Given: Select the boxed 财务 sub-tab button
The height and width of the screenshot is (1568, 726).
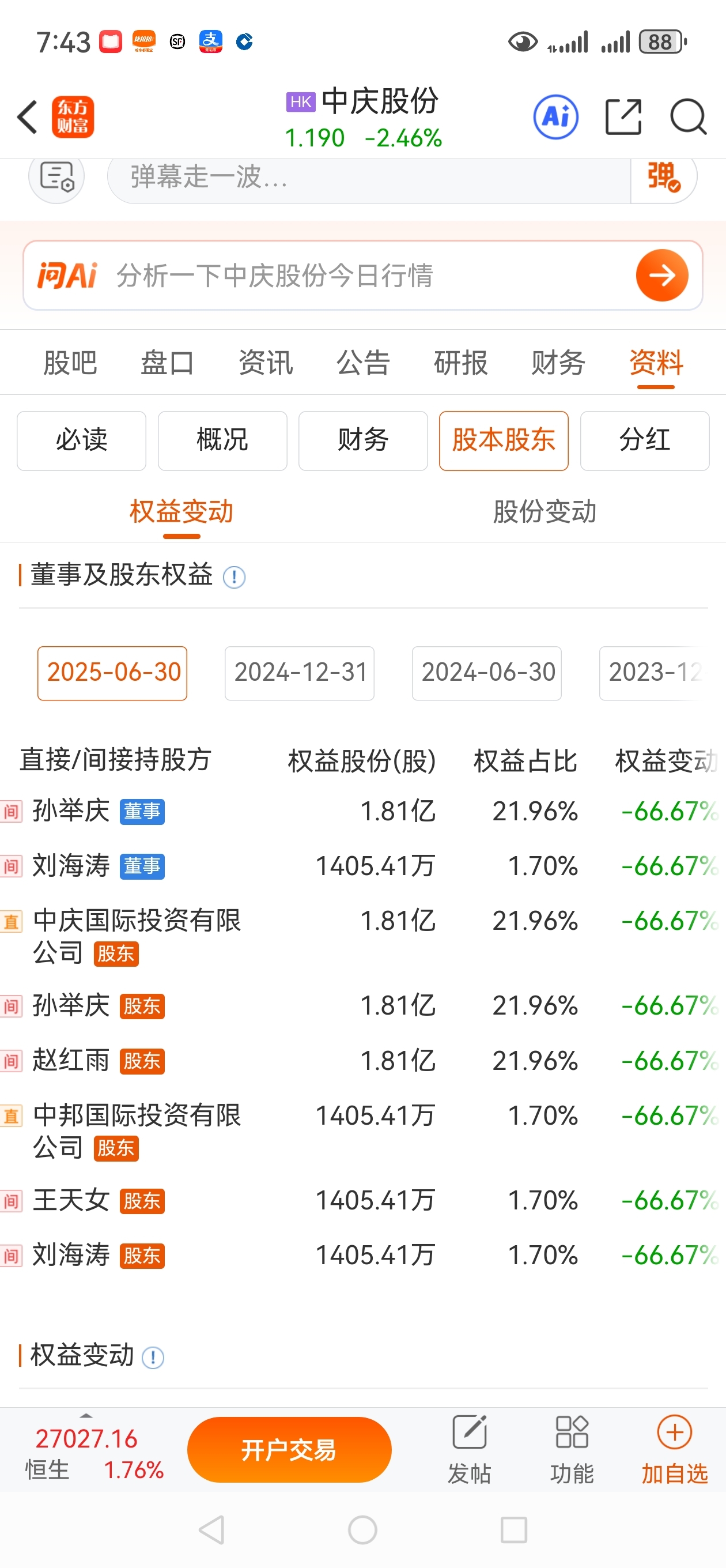Looking at the screenshot, I should pyautogui.click(x=364, y=440).
